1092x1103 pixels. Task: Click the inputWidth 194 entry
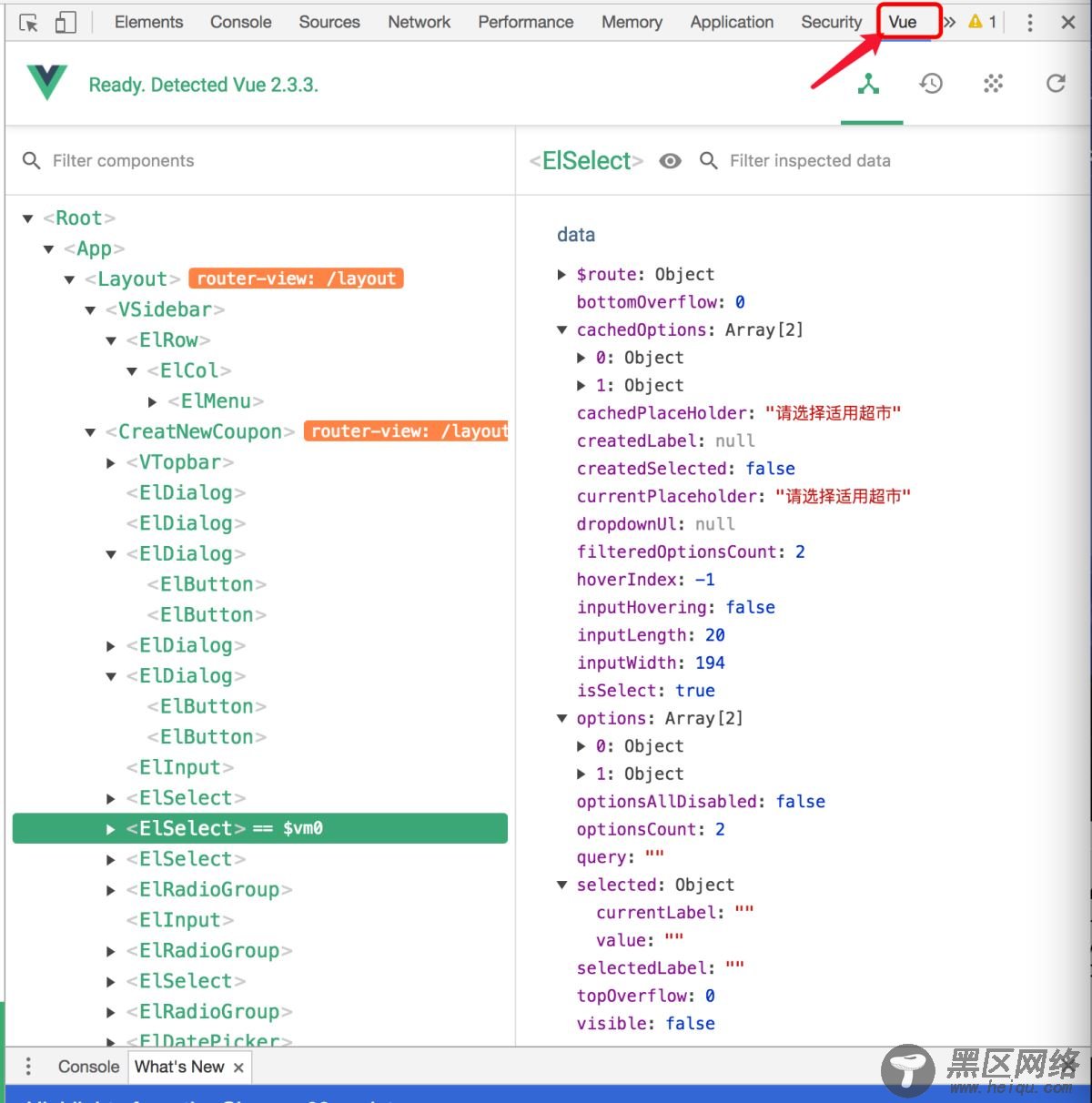[x=651, y=663]
